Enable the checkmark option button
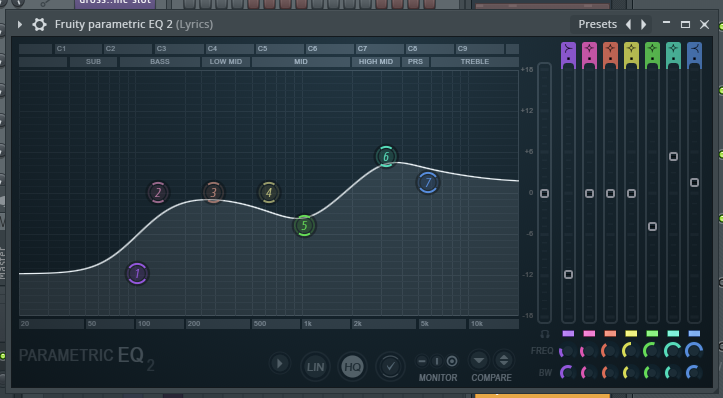 pyautogui.click(x=390, y=367)
